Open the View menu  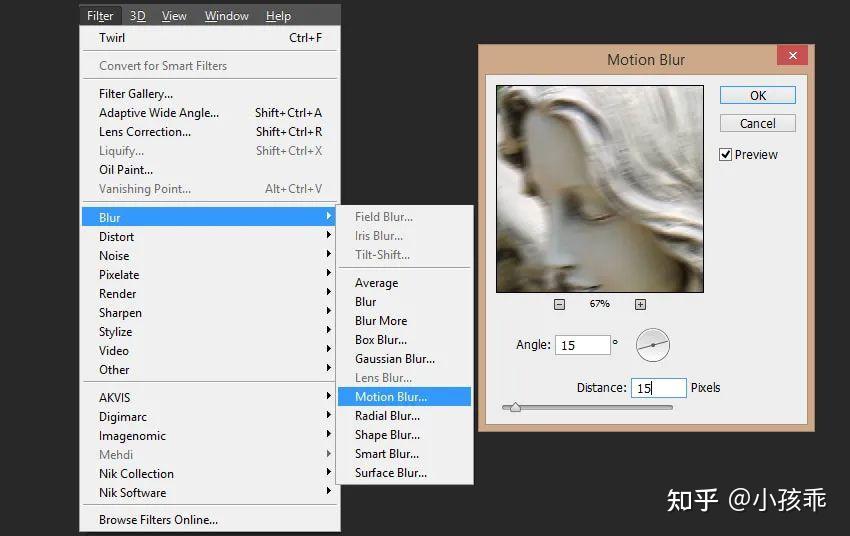click(x=173, y=16)
